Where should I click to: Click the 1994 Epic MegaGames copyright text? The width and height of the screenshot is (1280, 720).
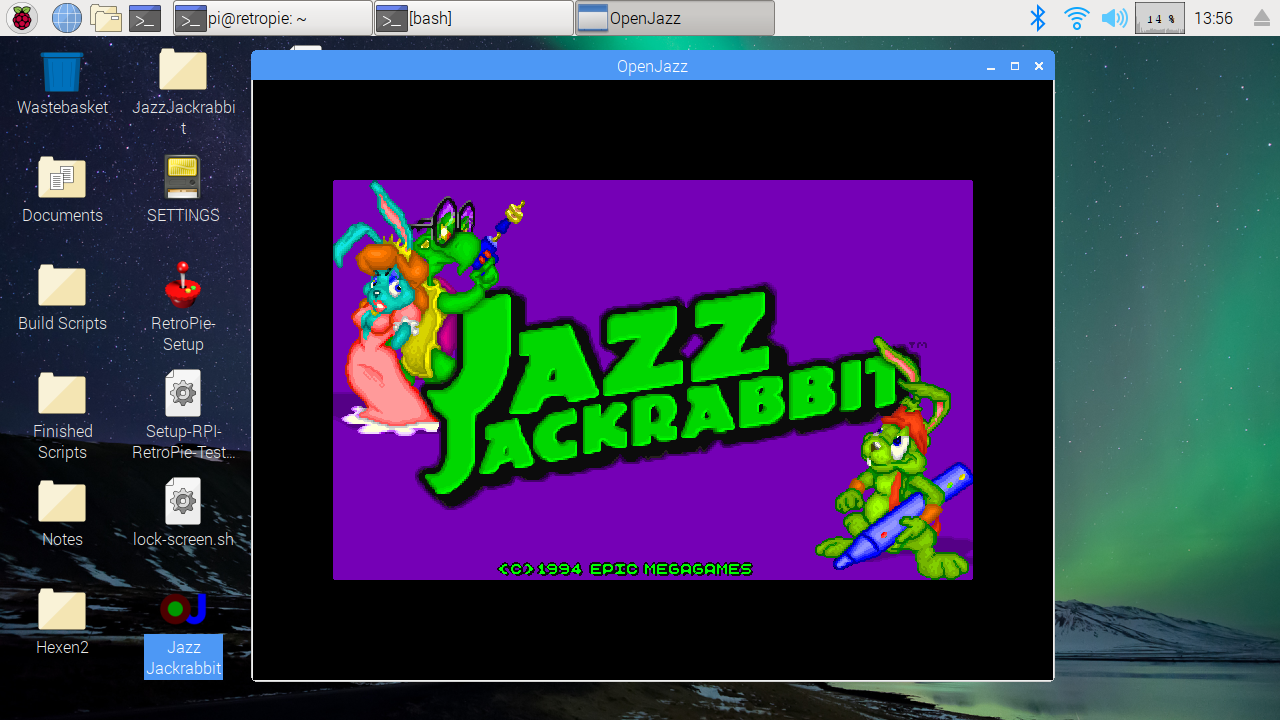[625, 569]
